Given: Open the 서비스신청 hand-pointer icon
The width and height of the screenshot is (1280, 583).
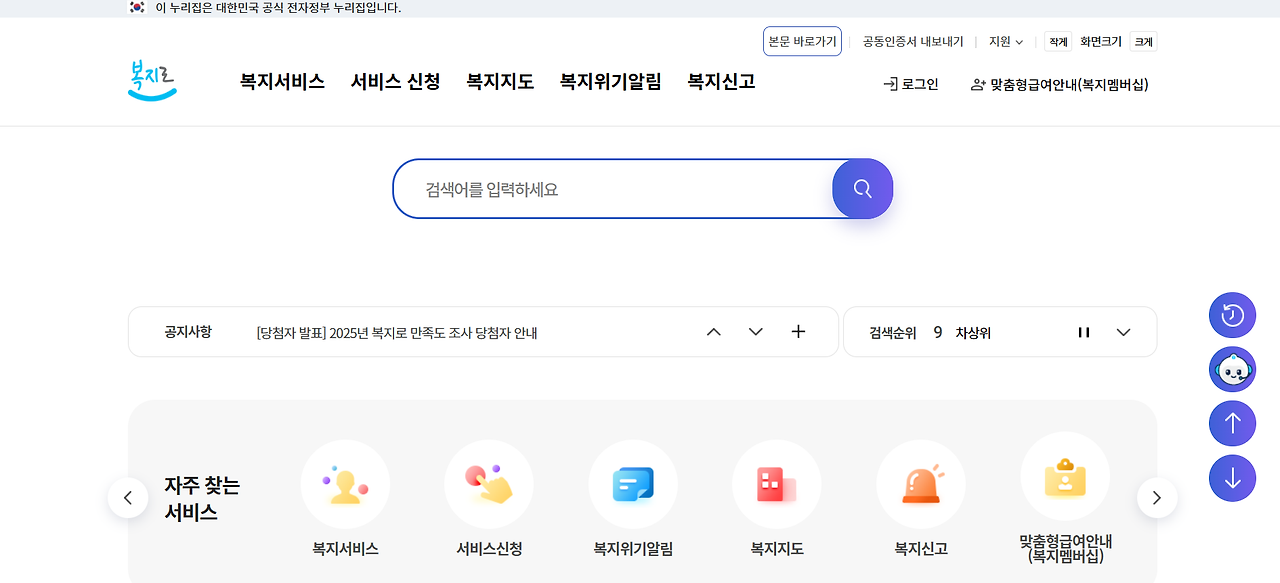Looking at the screenshot, I should tap(489, 485).
